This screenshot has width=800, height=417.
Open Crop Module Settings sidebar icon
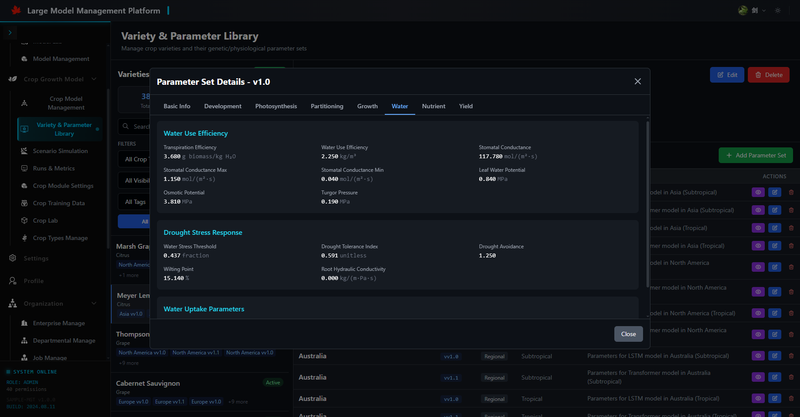(24, 186)
